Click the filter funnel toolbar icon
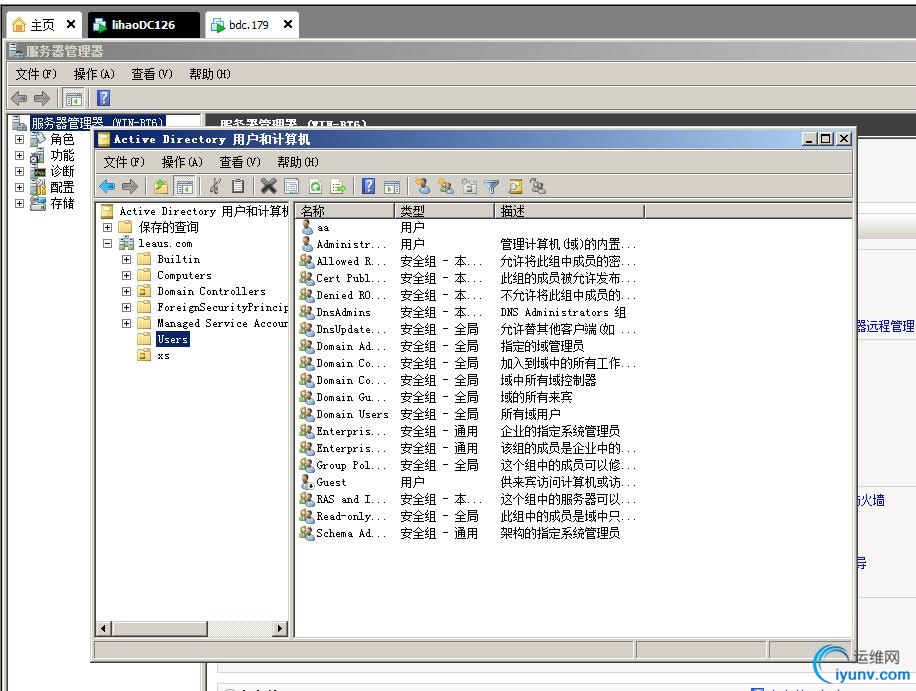The width and height of the screenshot is (916, 691). [x=492, y=186]
